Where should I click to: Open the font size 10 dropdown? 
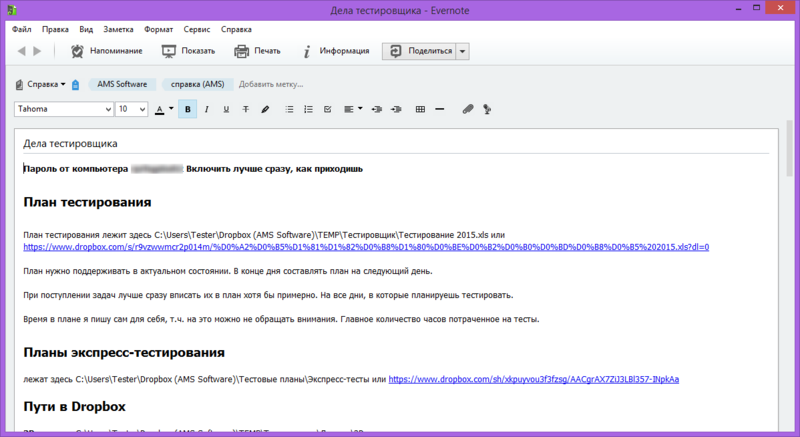click(x=132, y=109)
